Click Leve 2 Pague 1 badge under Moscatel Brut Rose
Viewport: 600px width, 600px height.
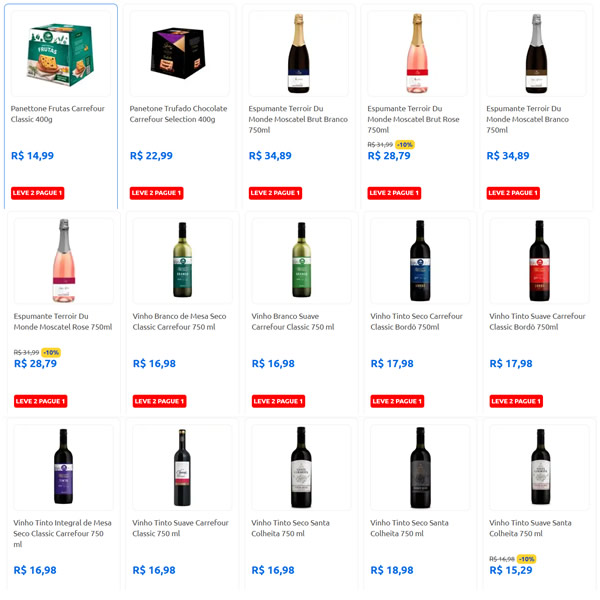[x=395, y=193]
